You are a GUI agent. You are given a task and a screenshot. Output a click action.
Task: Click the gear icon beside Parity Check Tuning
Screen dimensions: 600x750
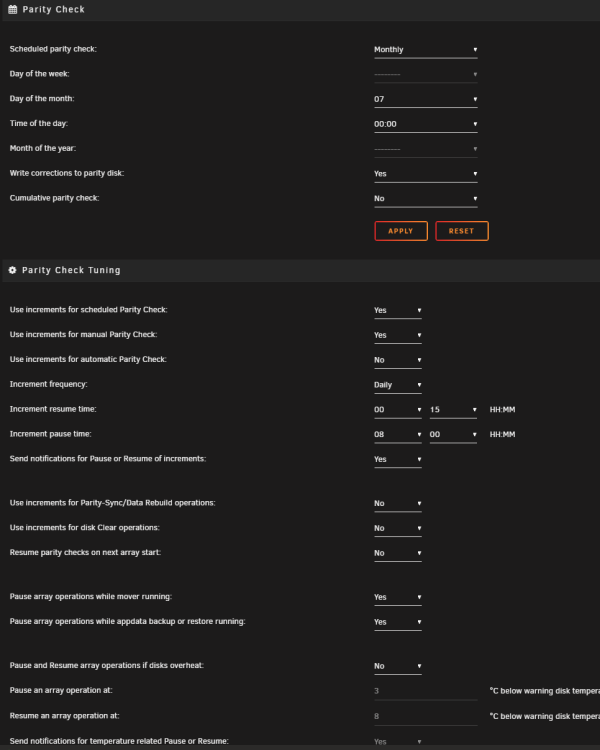(x=12, y=270)
